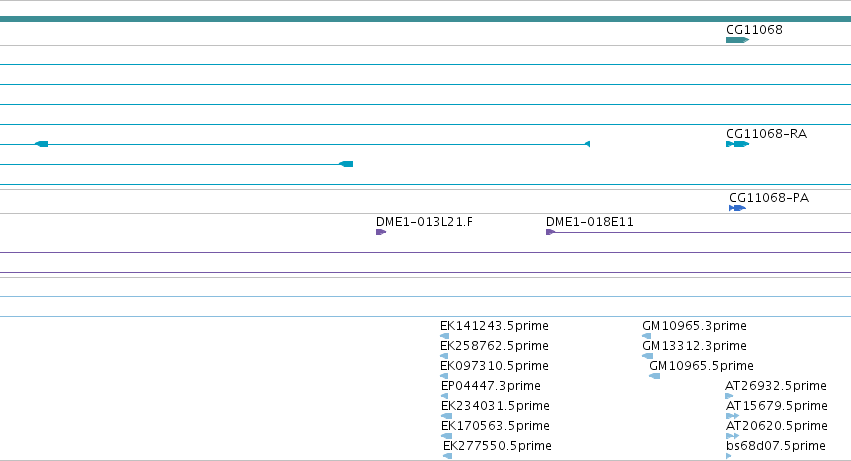Select the CG11068-RA transcript glyph
This screenshot has height=461, width=851.
(x=738, y=144)
